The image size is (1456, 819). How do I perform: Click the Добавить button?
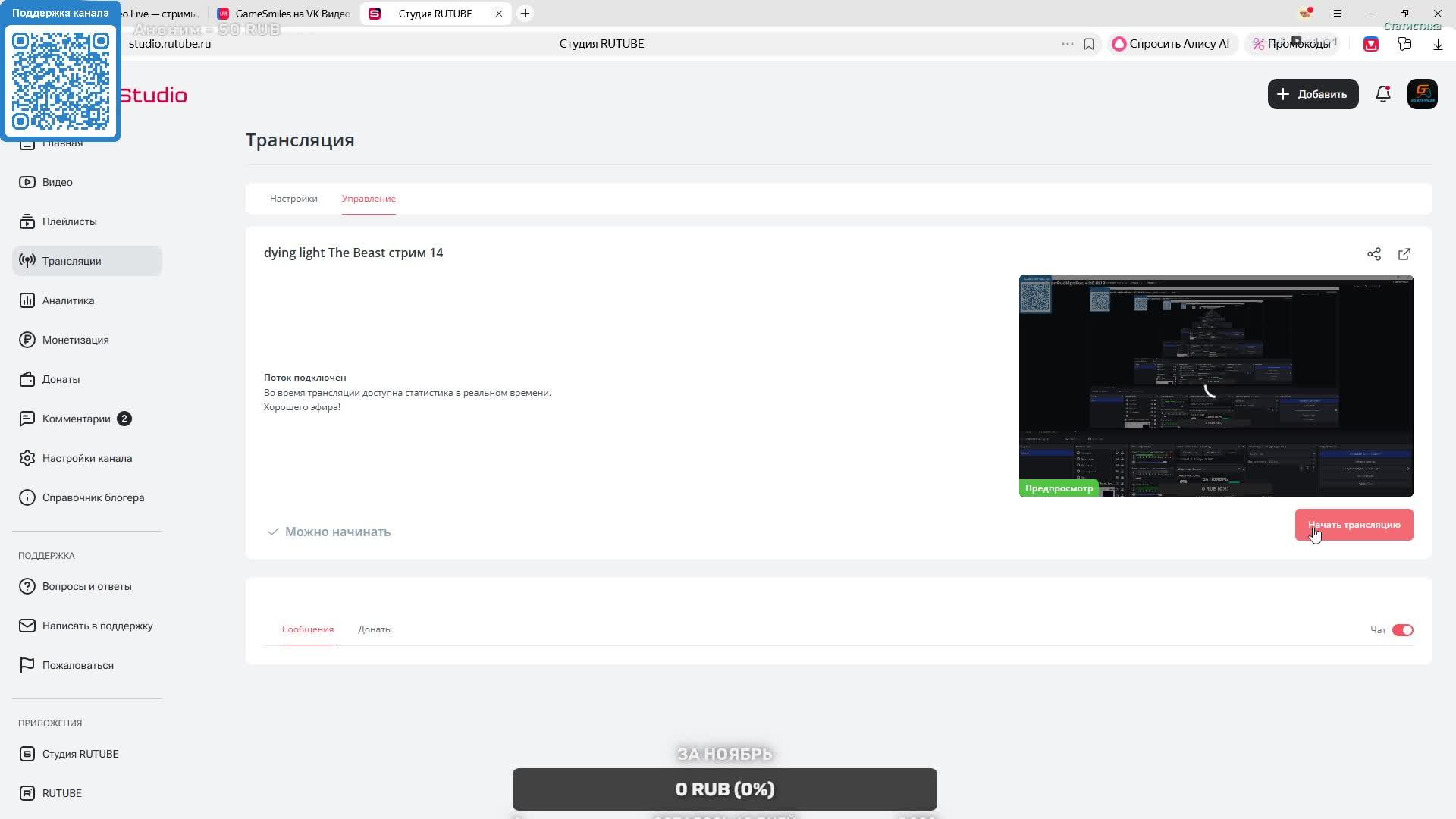pyautogui.click(x=1313, y=94)
